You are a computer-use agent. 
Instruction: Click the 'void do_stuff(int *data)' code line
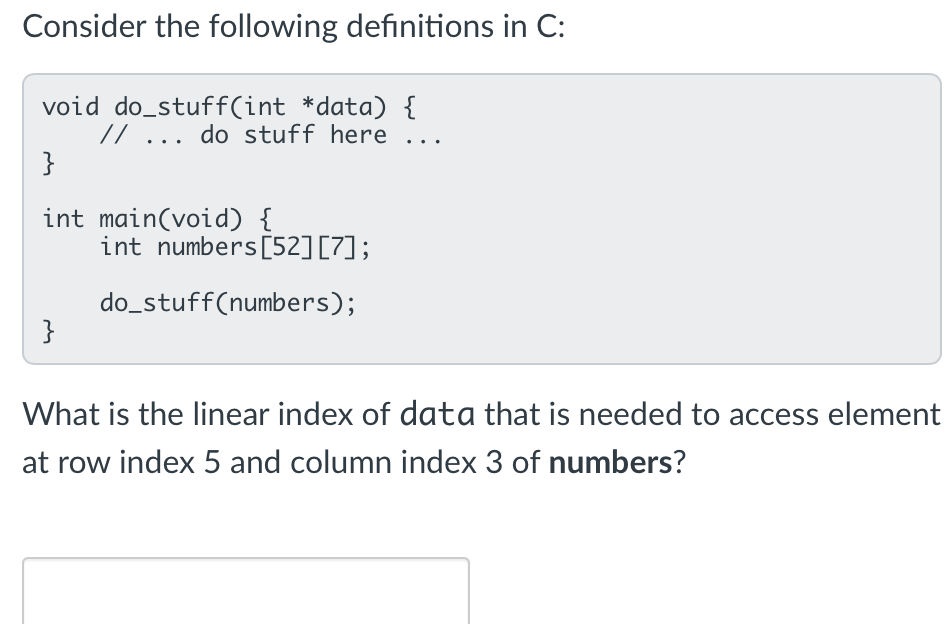229,107
